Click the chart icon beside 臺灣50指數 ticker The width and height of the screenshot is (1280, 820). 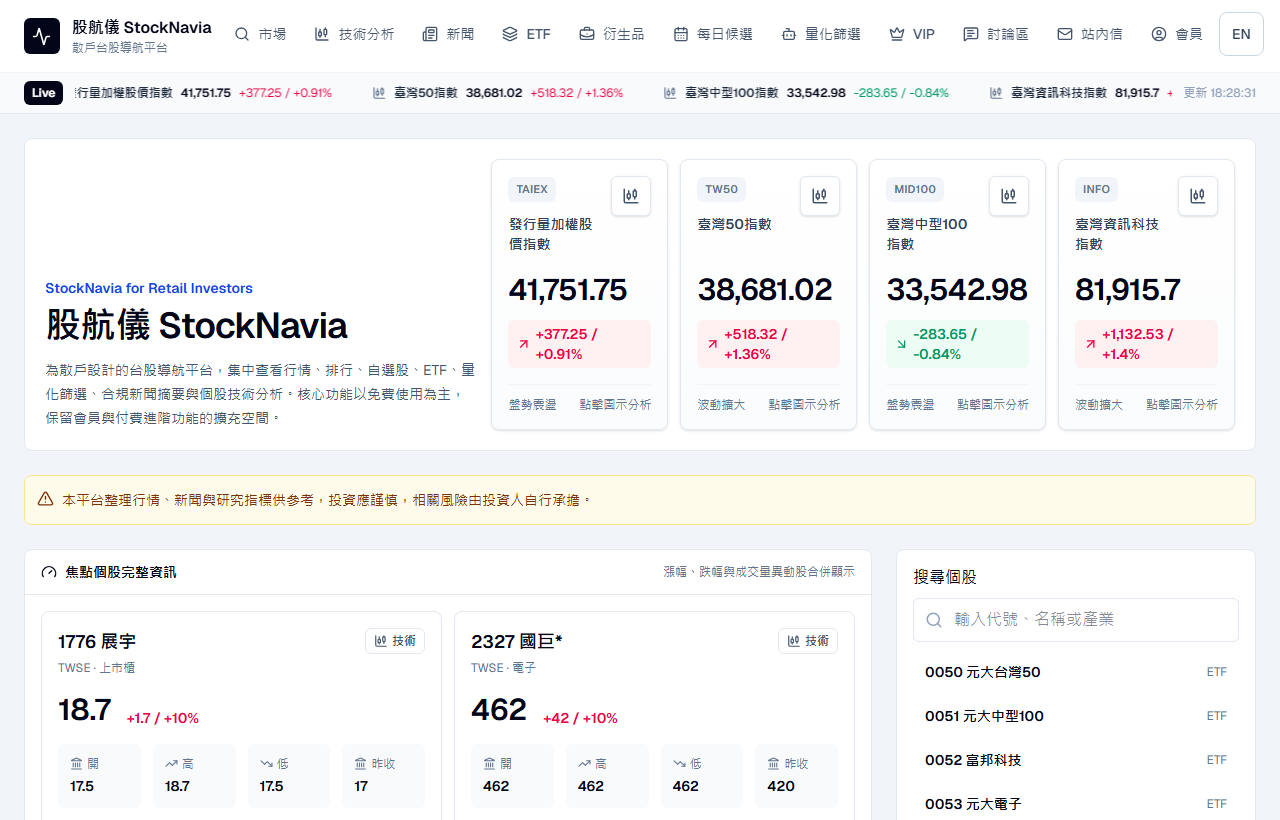379,93
